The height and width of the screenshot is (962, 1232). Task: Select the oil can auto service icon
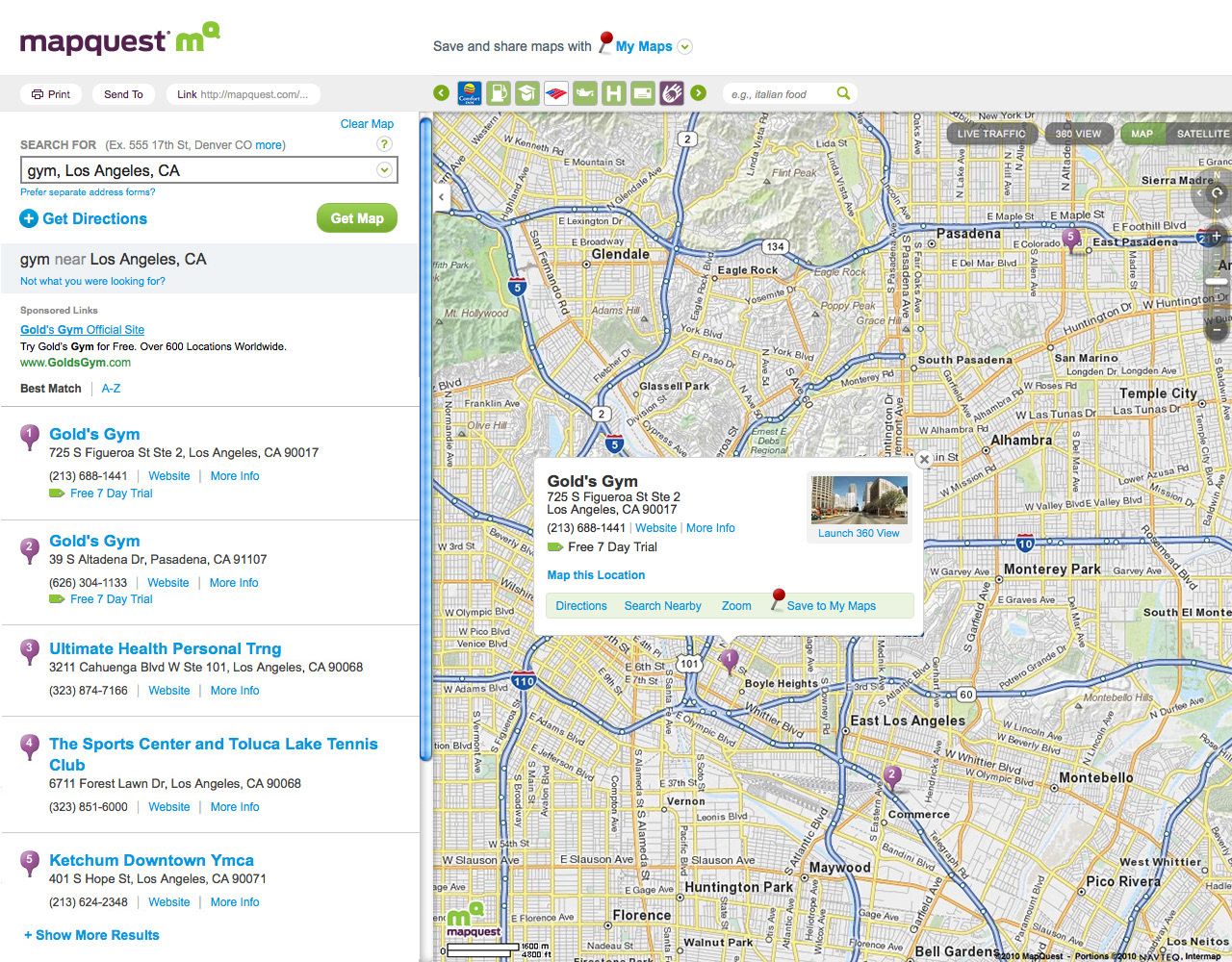click(585, 93)
